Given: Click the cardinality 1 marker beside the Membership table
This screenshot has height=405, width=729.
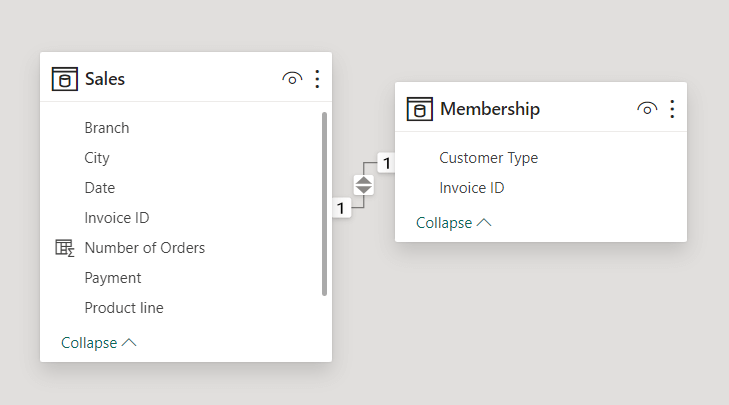Looking at the screenshot, I should click(386, 163).
